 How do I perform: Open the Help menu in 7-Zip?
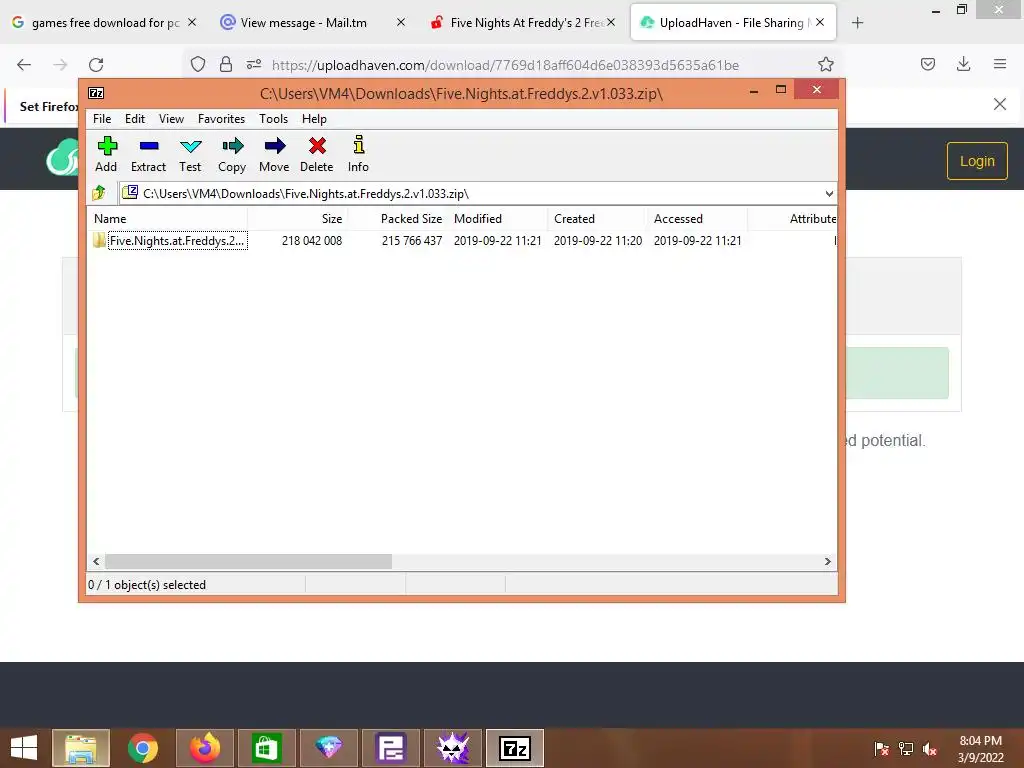314,119
